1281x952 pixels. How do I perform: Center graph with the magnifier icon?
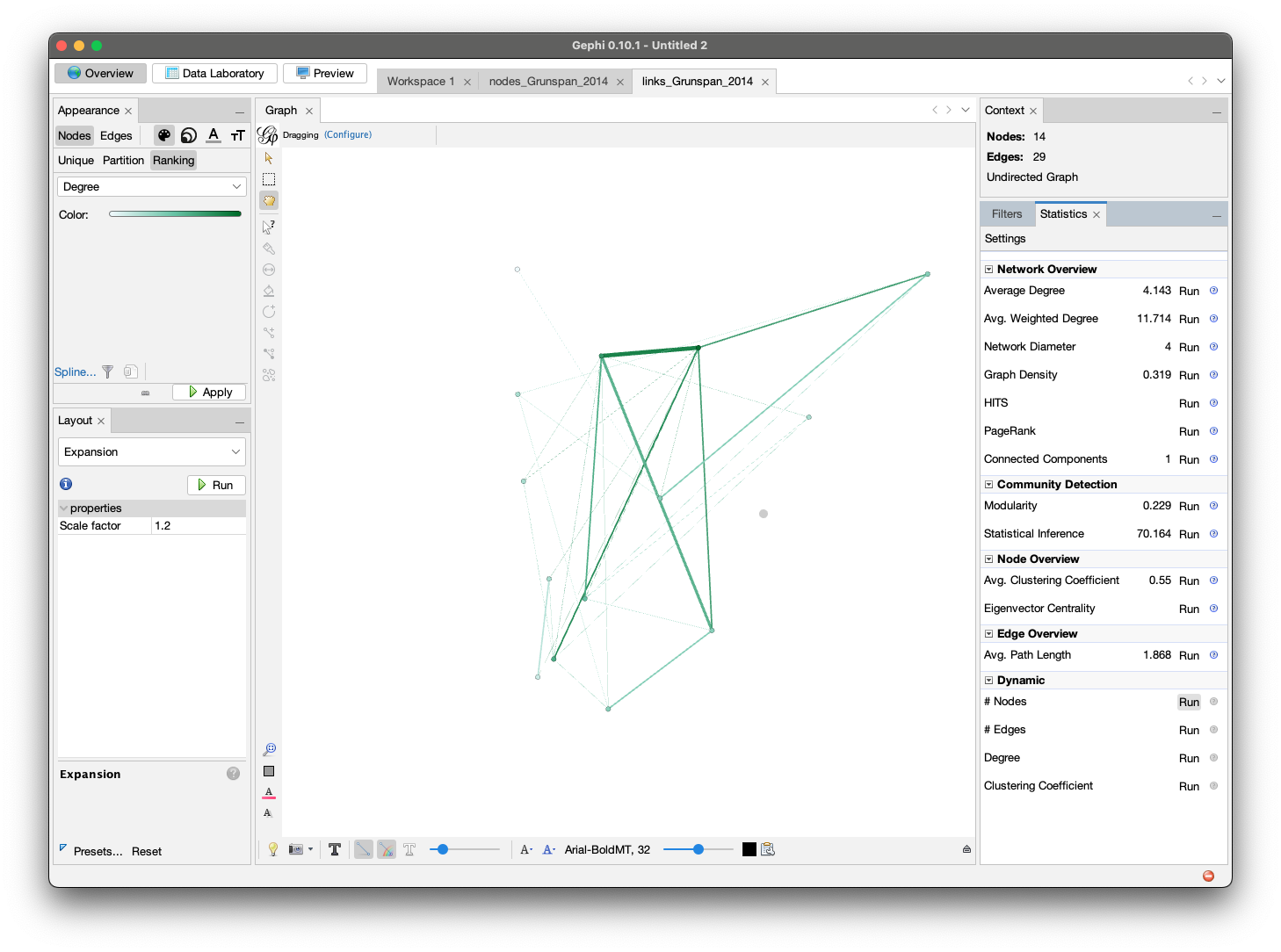269,749
